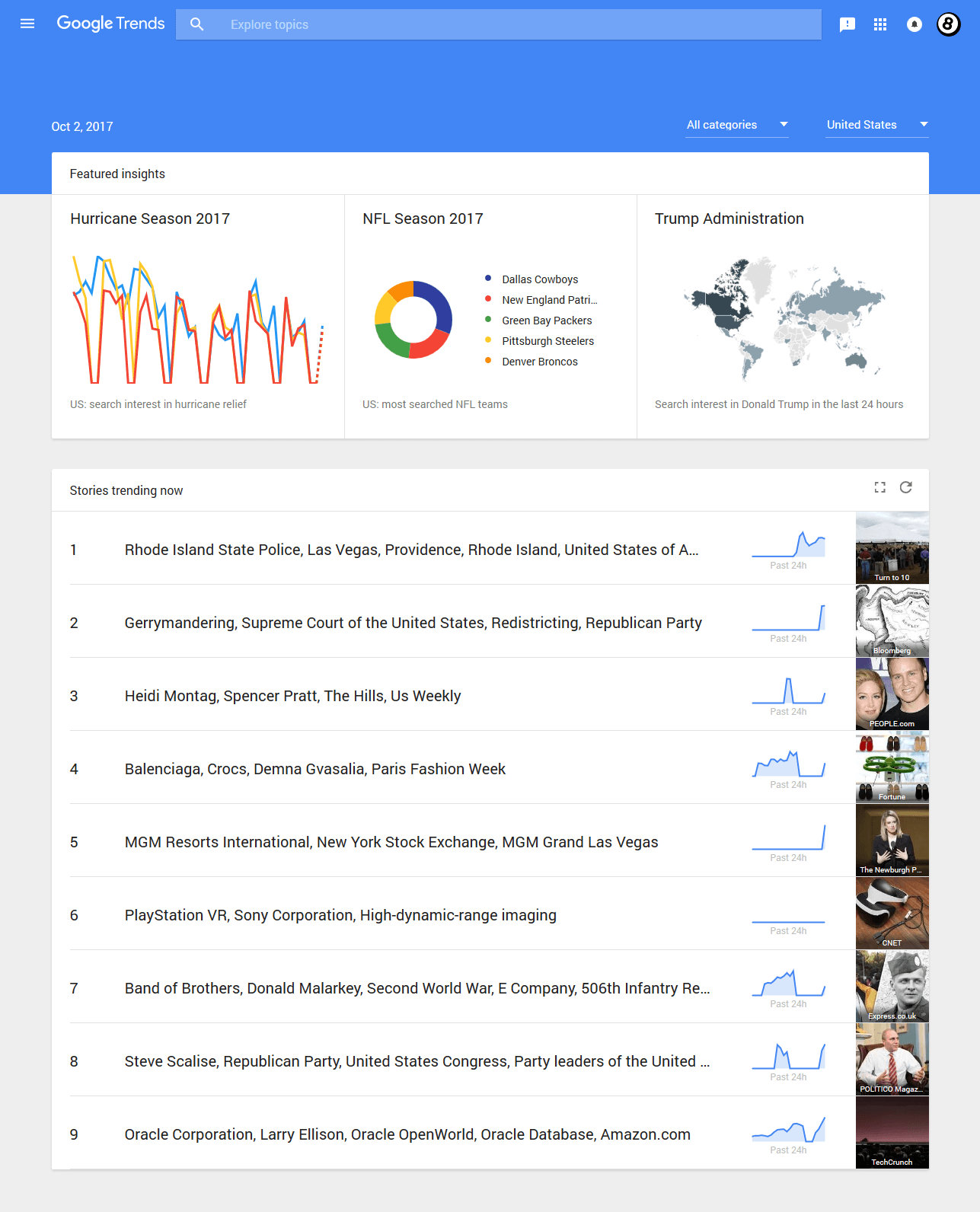
Task: Click the Newburgh thumbnail image
Action: [x=892, y=840]
